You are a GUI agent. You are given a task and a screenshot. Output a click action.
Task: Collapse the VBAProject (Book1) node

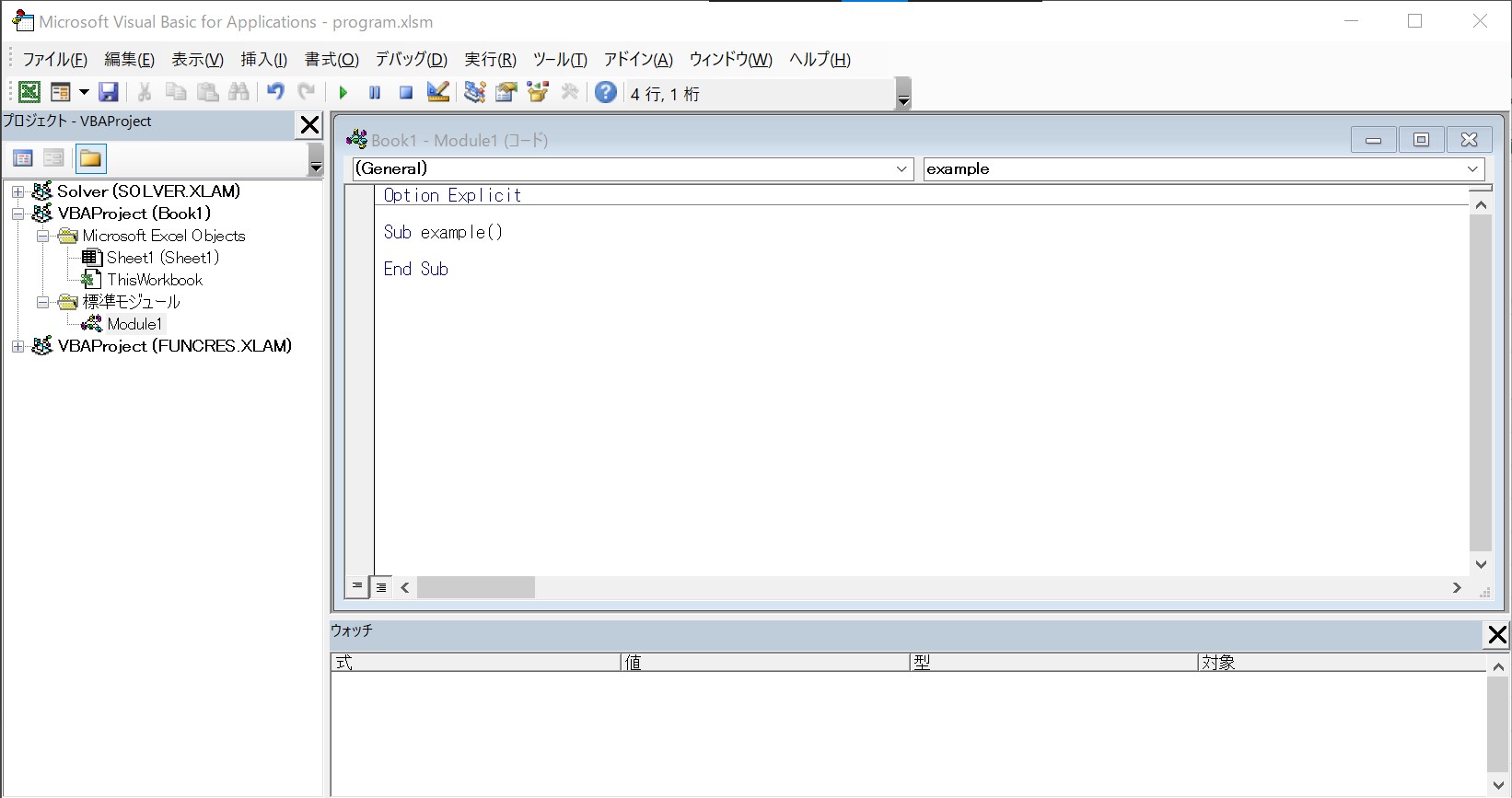click(17, 214)
